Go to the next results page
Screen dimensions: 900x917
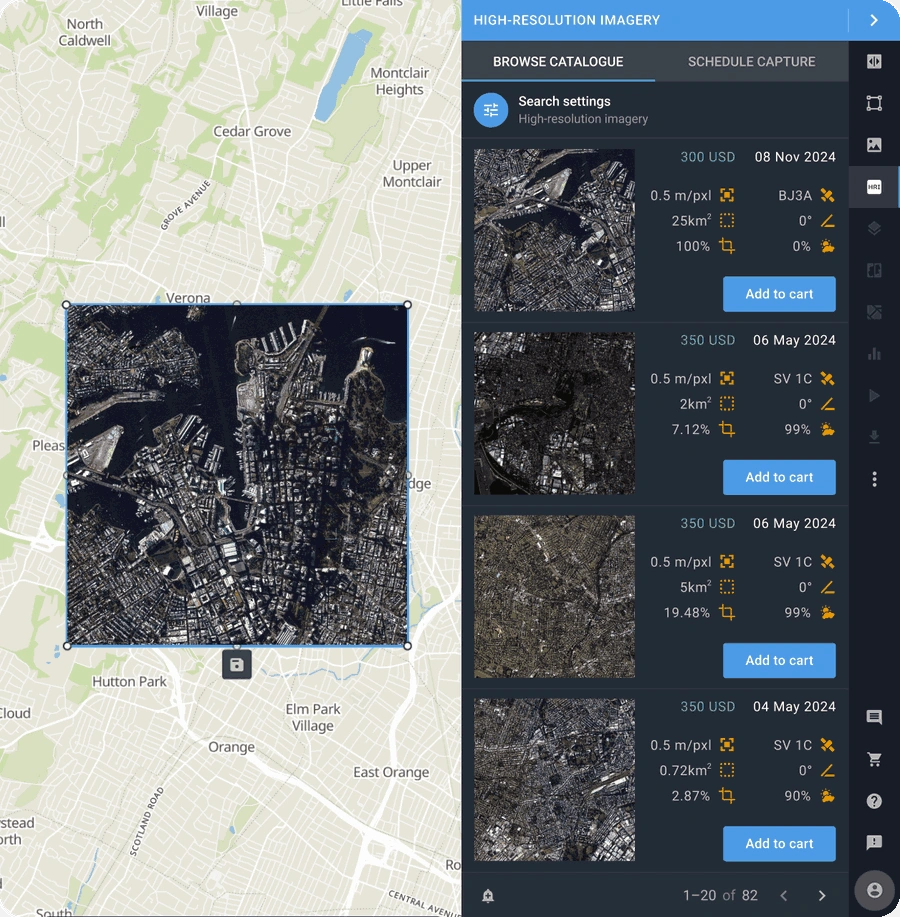823,895
